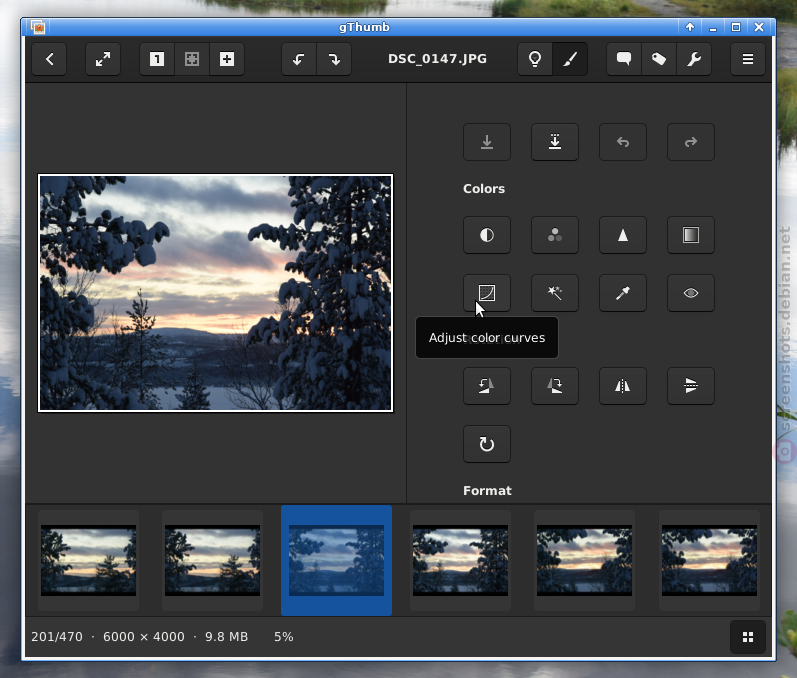Image resolution: width=797 pixels, height=678 pixels.
Task: Flip the image vertically
Action: (x=691, y=386)
